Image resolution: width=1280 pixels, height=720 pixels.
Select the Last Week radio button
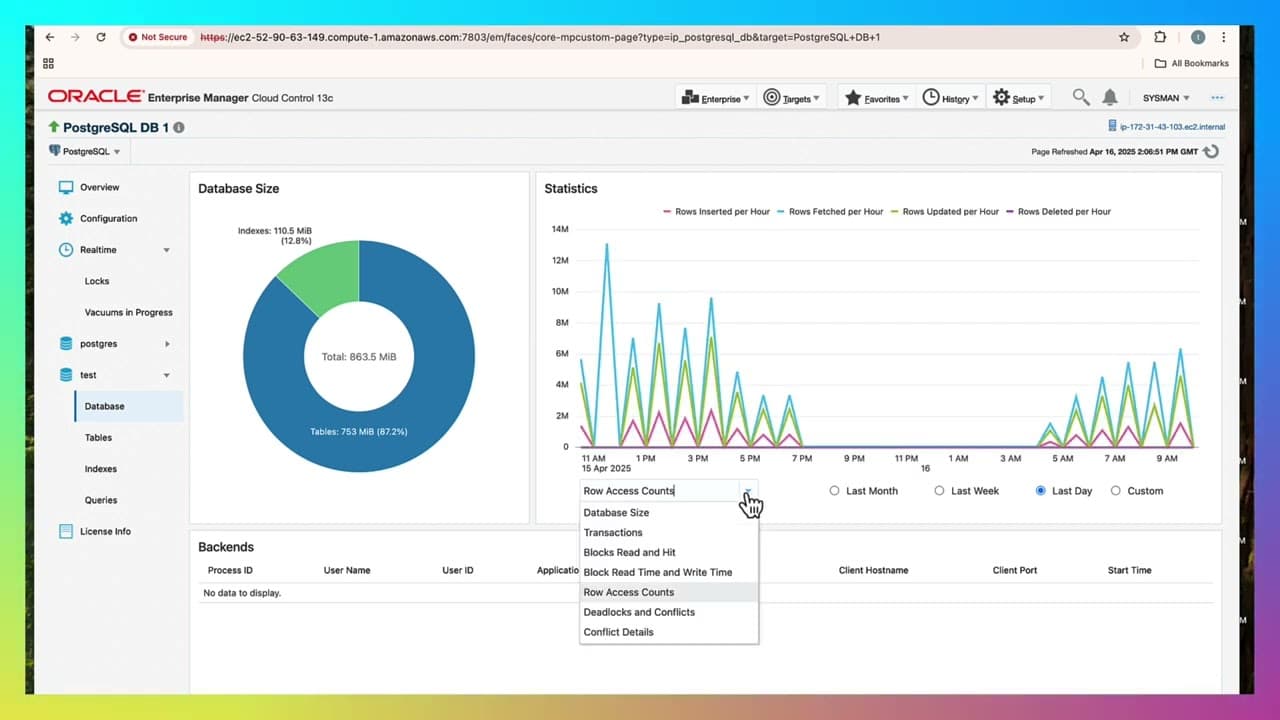coord(939,491)
